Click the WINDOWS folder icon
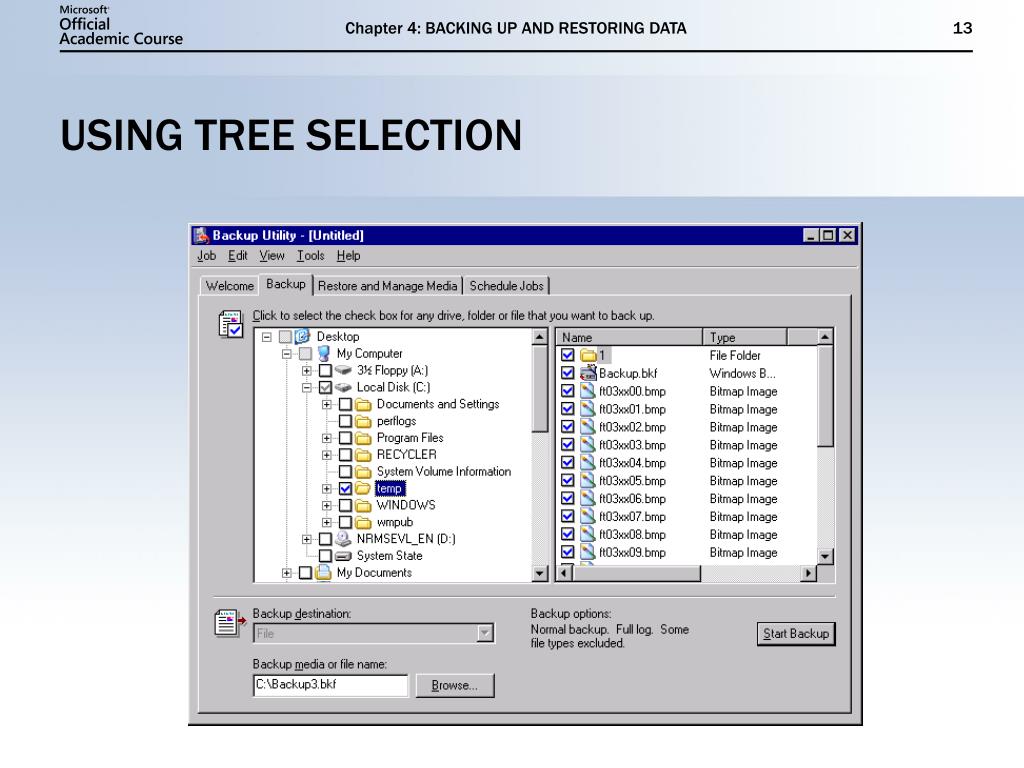Screen dimensions: 1024x768 (x=364, y=505)
